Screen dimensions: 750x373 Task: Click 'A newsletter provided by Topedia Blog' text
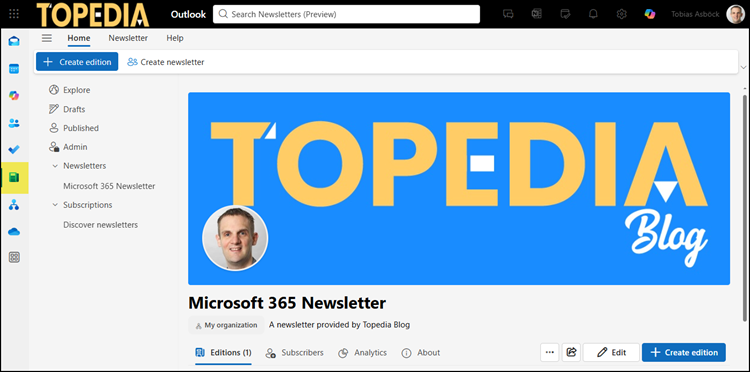pos(339,325)
